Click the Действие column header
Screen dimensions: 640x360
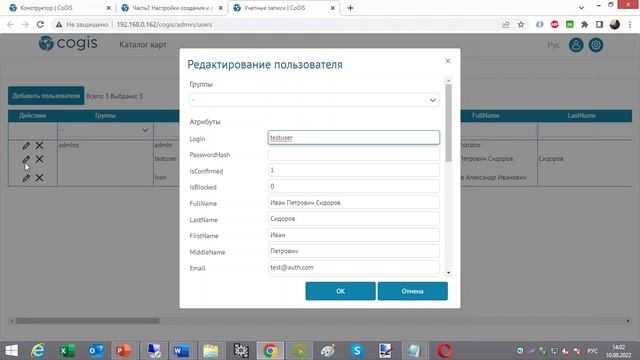click(x=33, y=116)
